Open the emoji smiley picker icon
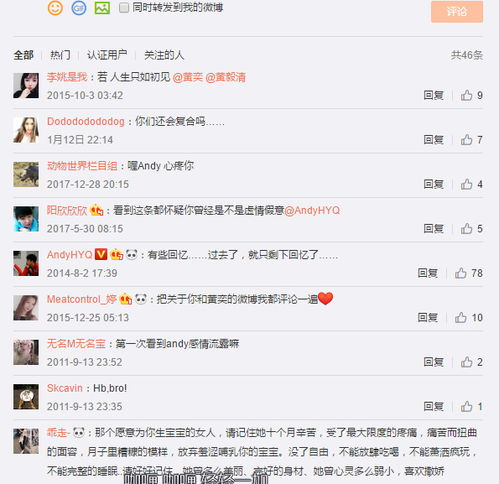Image resolution: width=499 pixels, height=484 pixels. (55, 8)
